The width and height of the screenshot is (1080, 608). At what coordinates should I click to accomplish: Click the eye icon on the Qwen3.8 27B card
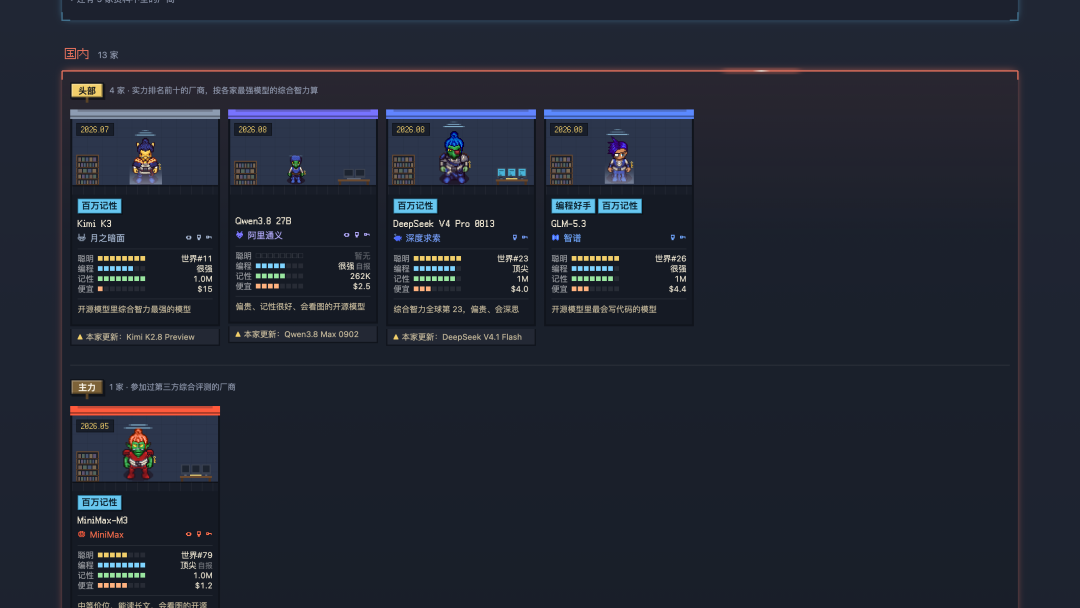(x=346, y=235)
